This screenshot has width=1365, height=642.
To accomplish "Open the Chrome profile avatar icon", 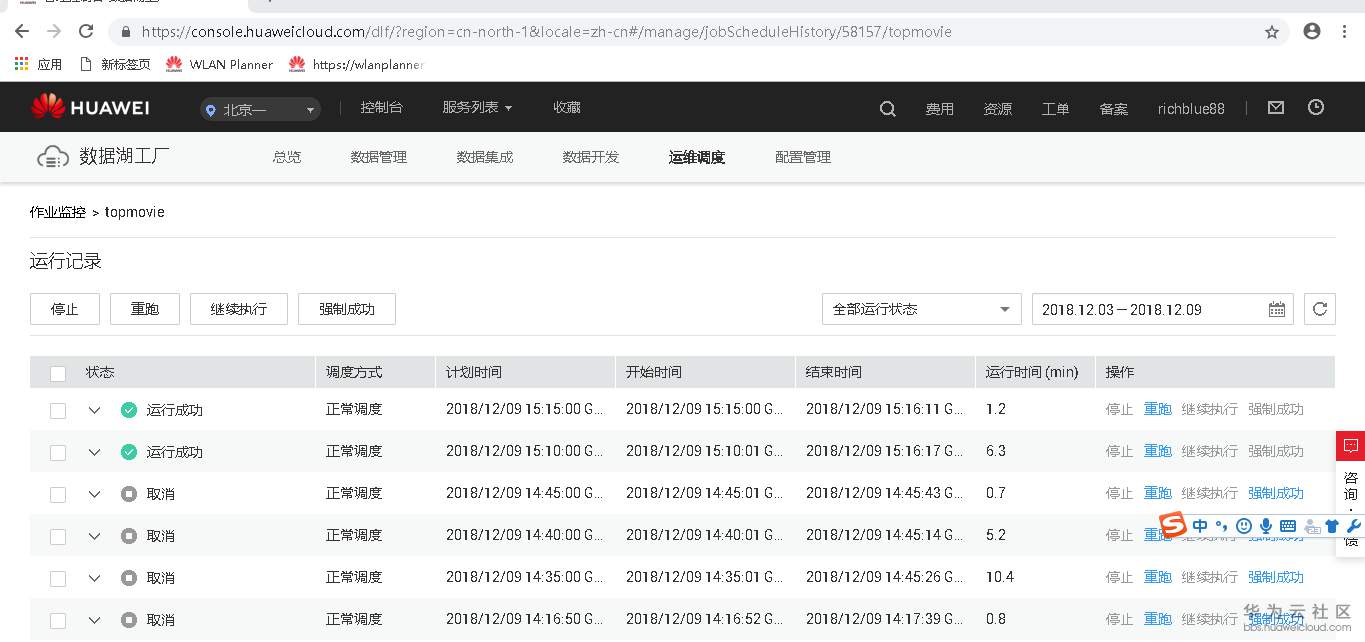I will pos(1312,32).
